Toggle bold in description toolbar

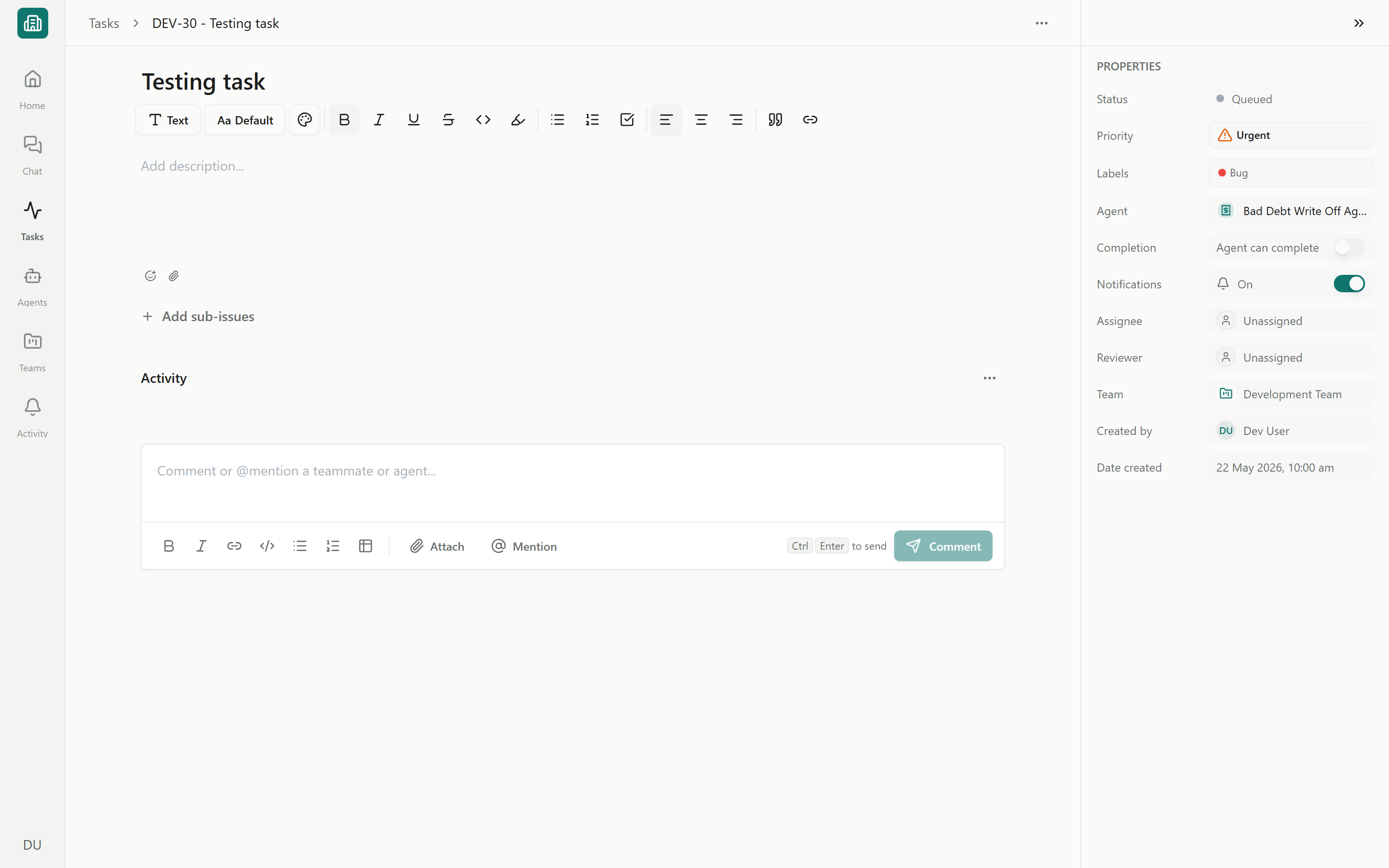tap(344, 120)
